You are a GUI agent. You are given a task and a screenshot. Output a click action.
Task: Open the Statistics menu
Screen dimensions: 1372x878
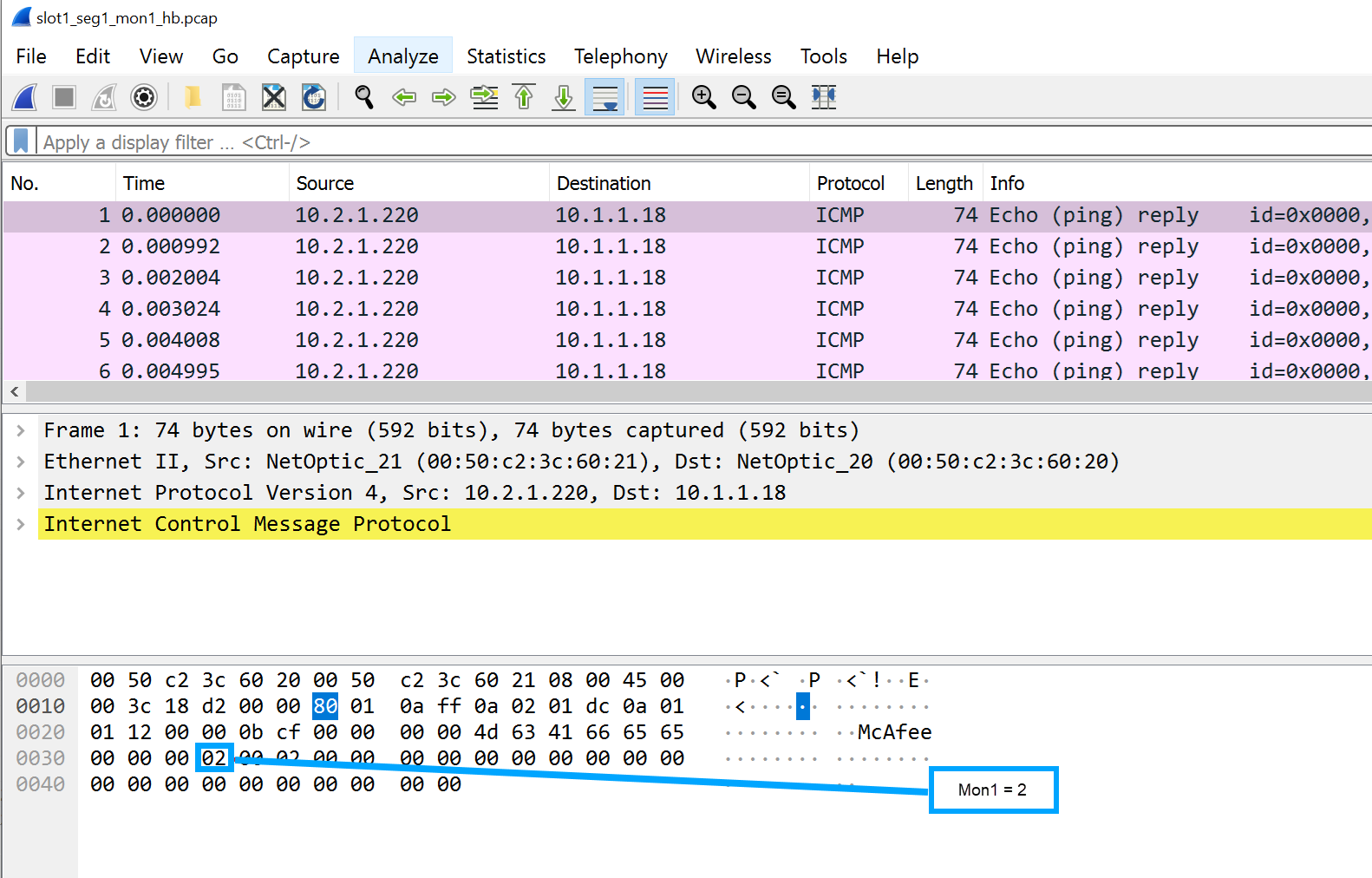point(506,56)
